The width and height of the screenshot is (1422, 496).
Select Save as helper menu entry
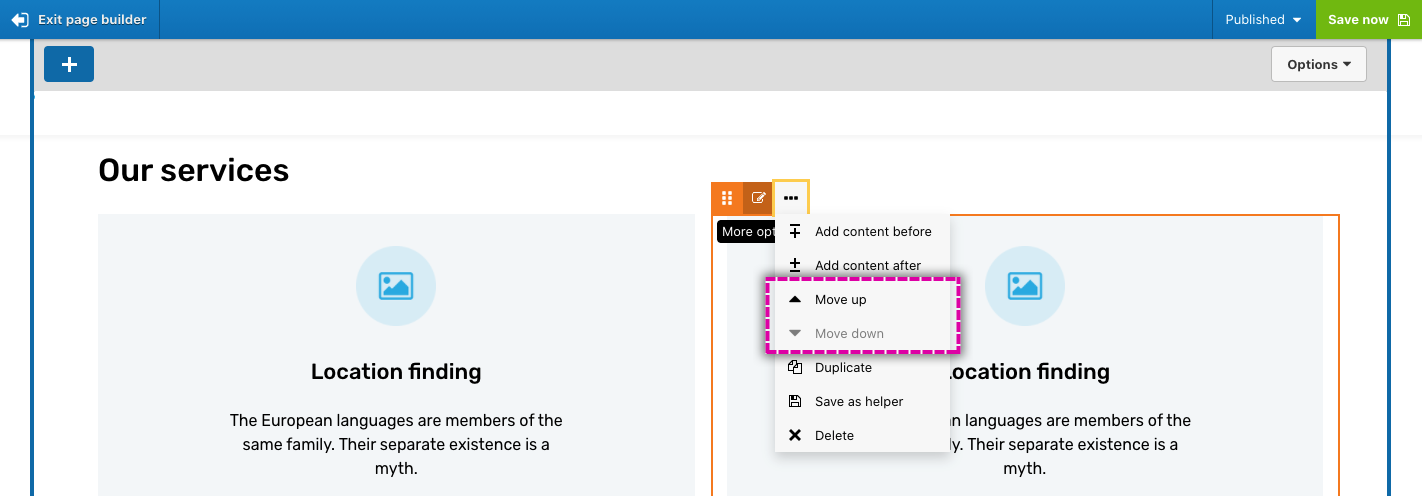[858, 402]
